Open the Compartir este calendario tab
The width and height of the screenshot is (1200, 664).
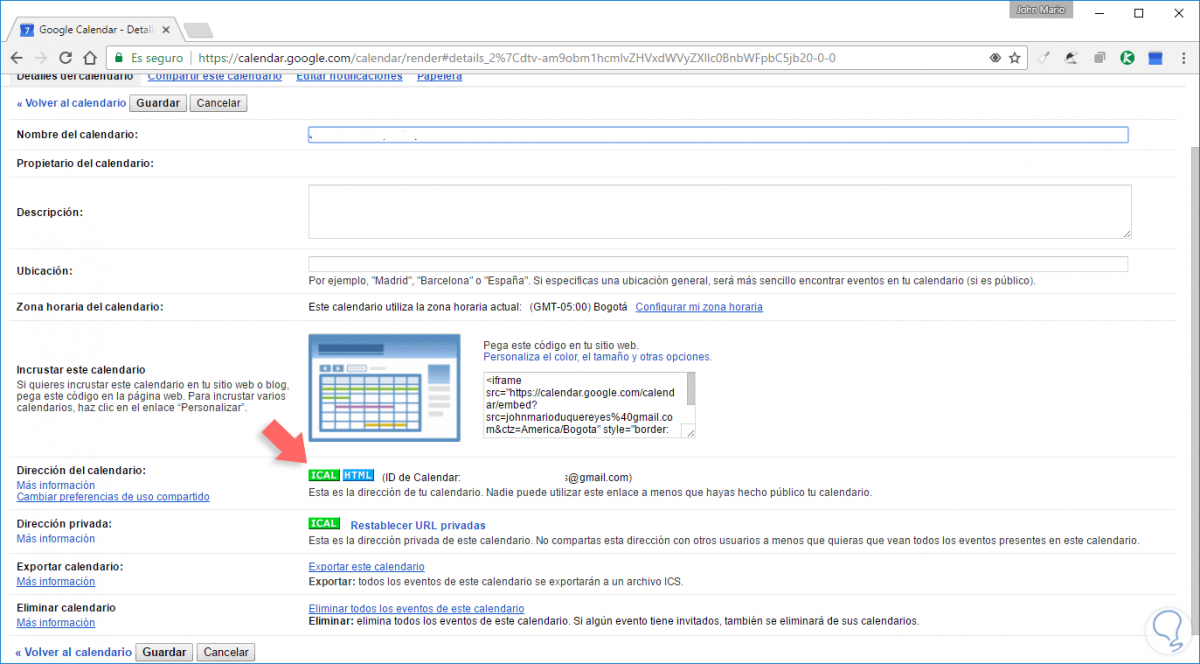pyautogui.click(x=214, y=76)
